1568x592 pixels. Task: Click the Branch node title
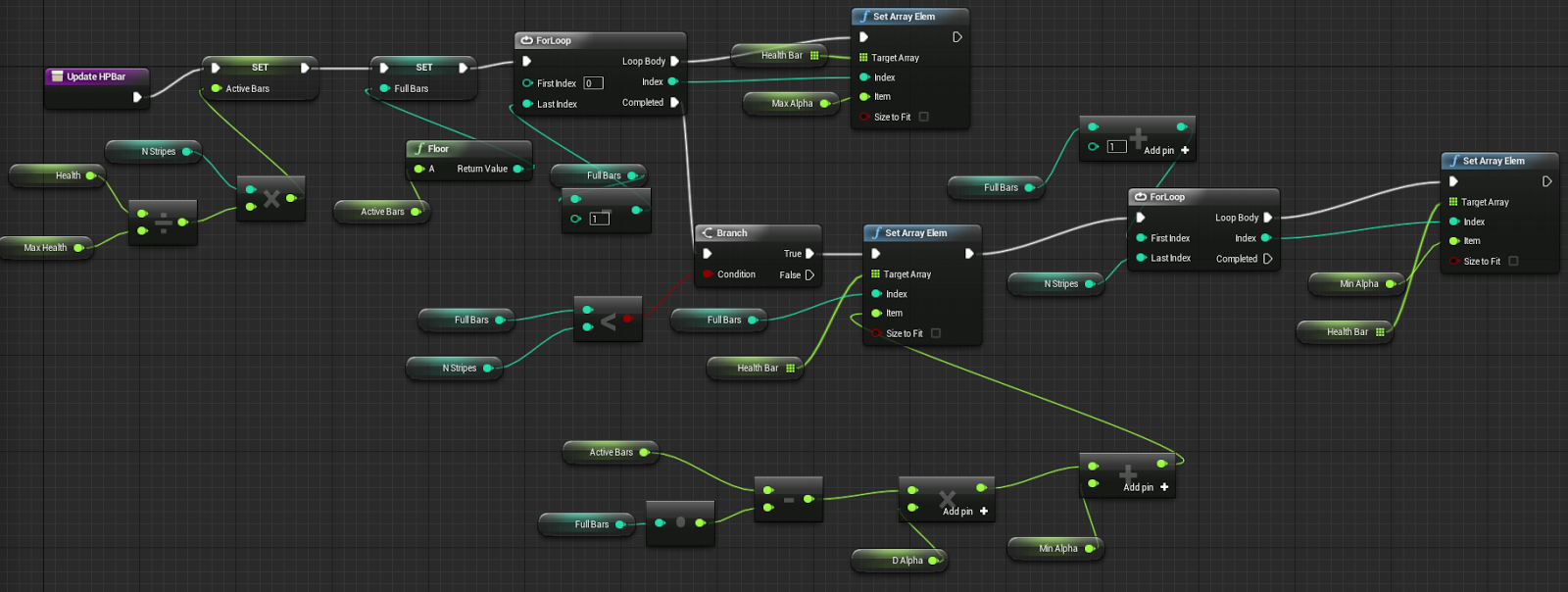[732, 233]
